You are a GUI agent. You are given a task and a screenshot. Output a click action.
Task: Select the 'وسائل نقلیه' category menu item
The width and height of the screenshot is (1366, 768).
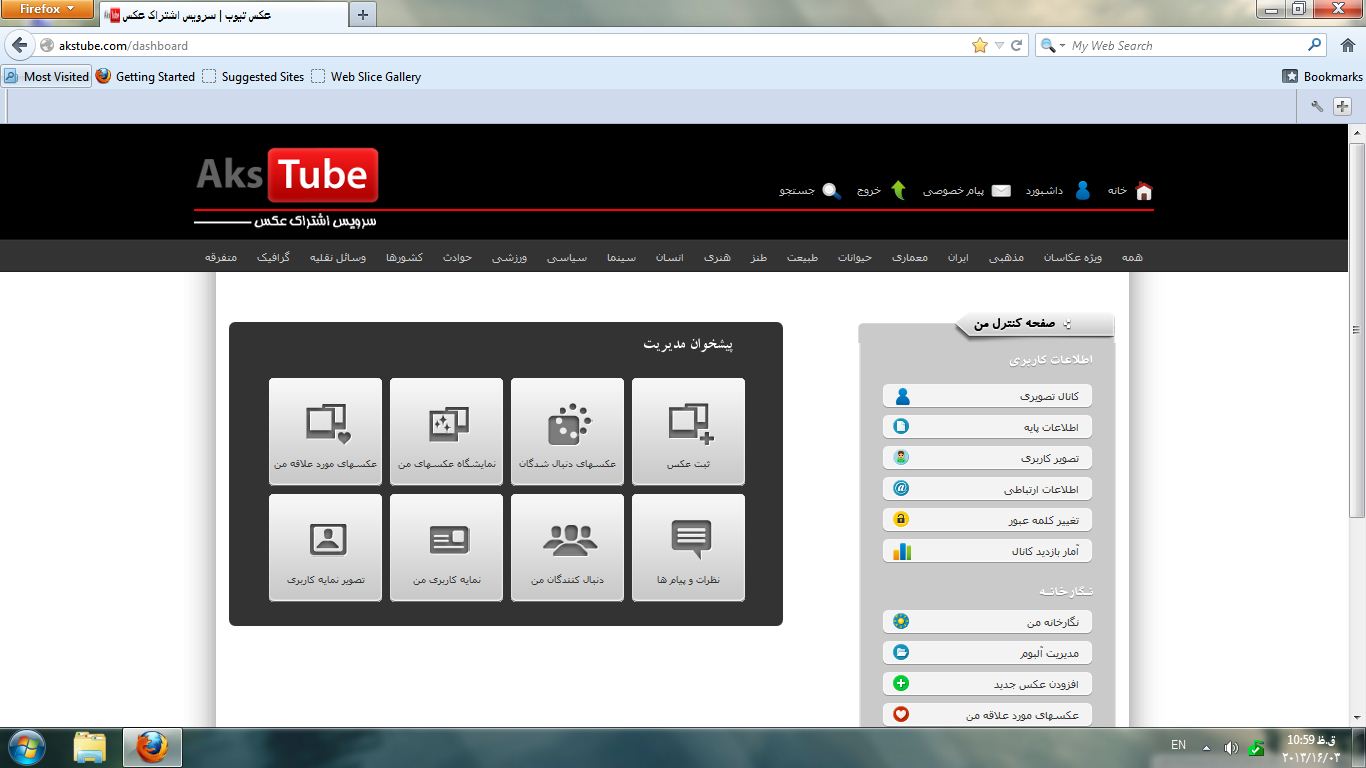[x=337, y=257]
